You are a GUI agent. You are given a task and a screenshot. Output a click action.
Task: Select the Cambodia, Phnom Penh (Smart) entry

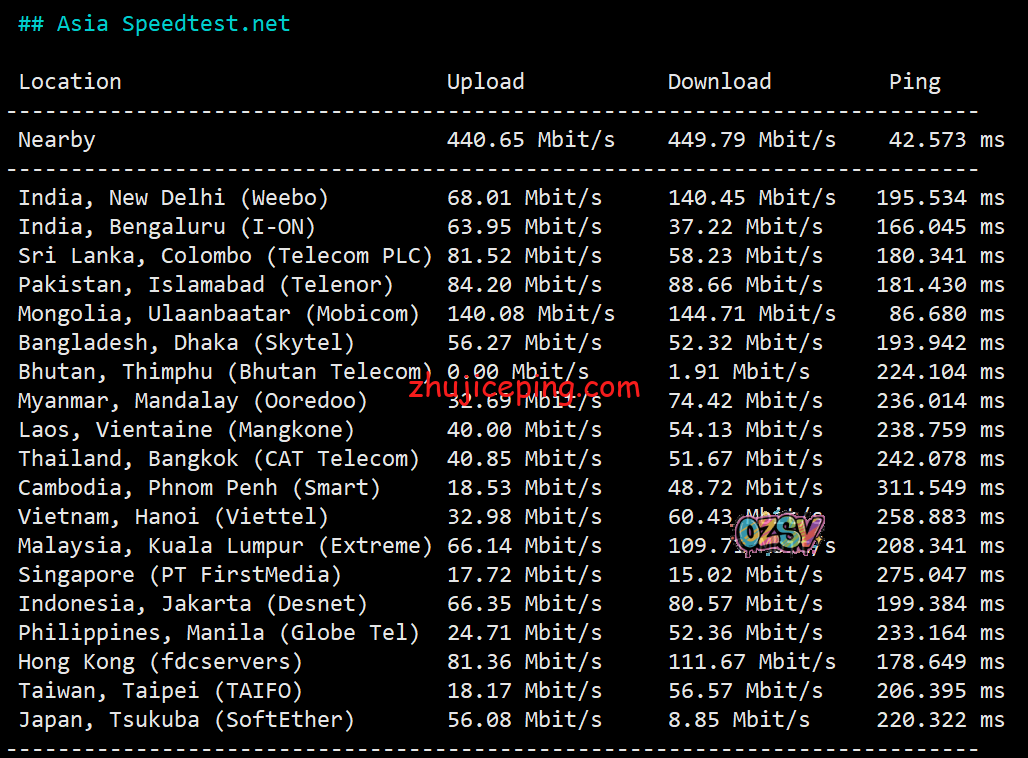pos(199,488)
